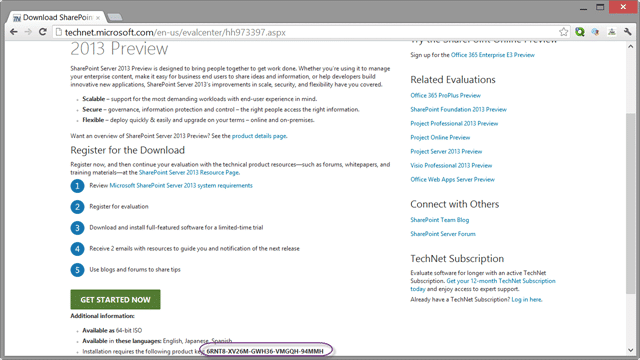Viewport: 640px width, 360px height.
Task: Maximize the Chrome browser window
Action: tap(600, 7)
